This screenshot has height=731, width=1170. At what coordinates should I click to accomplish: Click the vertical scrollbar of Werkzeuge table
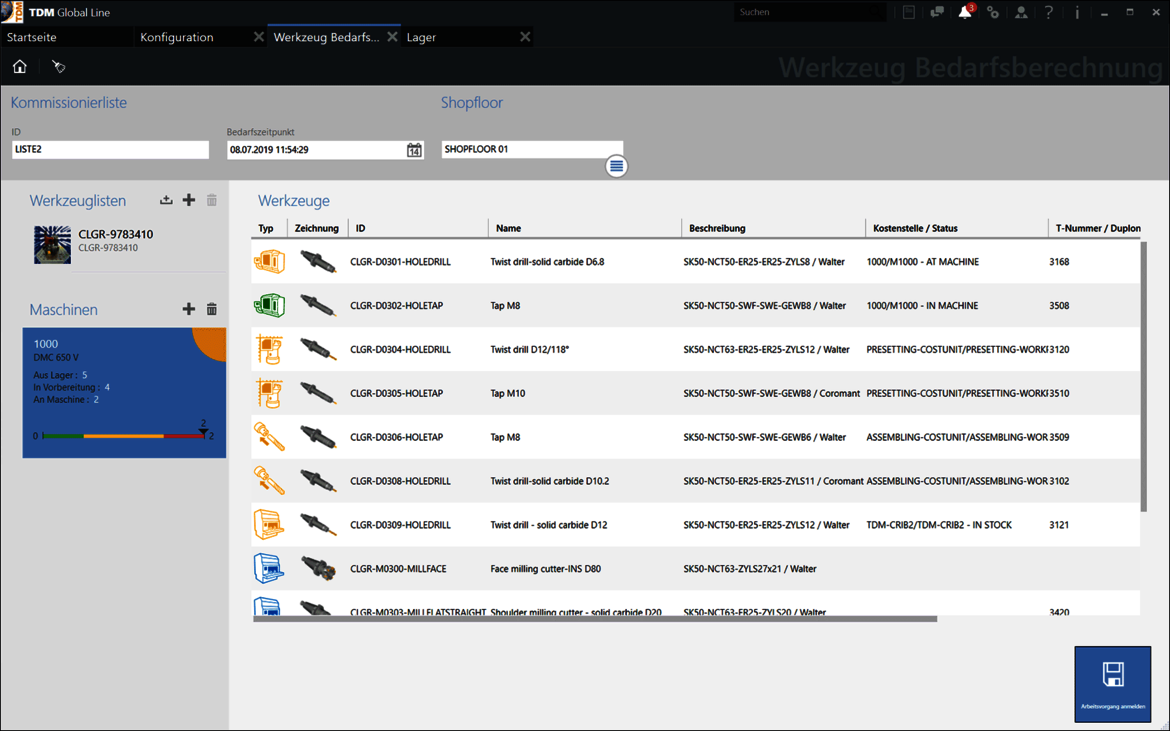1144,377
